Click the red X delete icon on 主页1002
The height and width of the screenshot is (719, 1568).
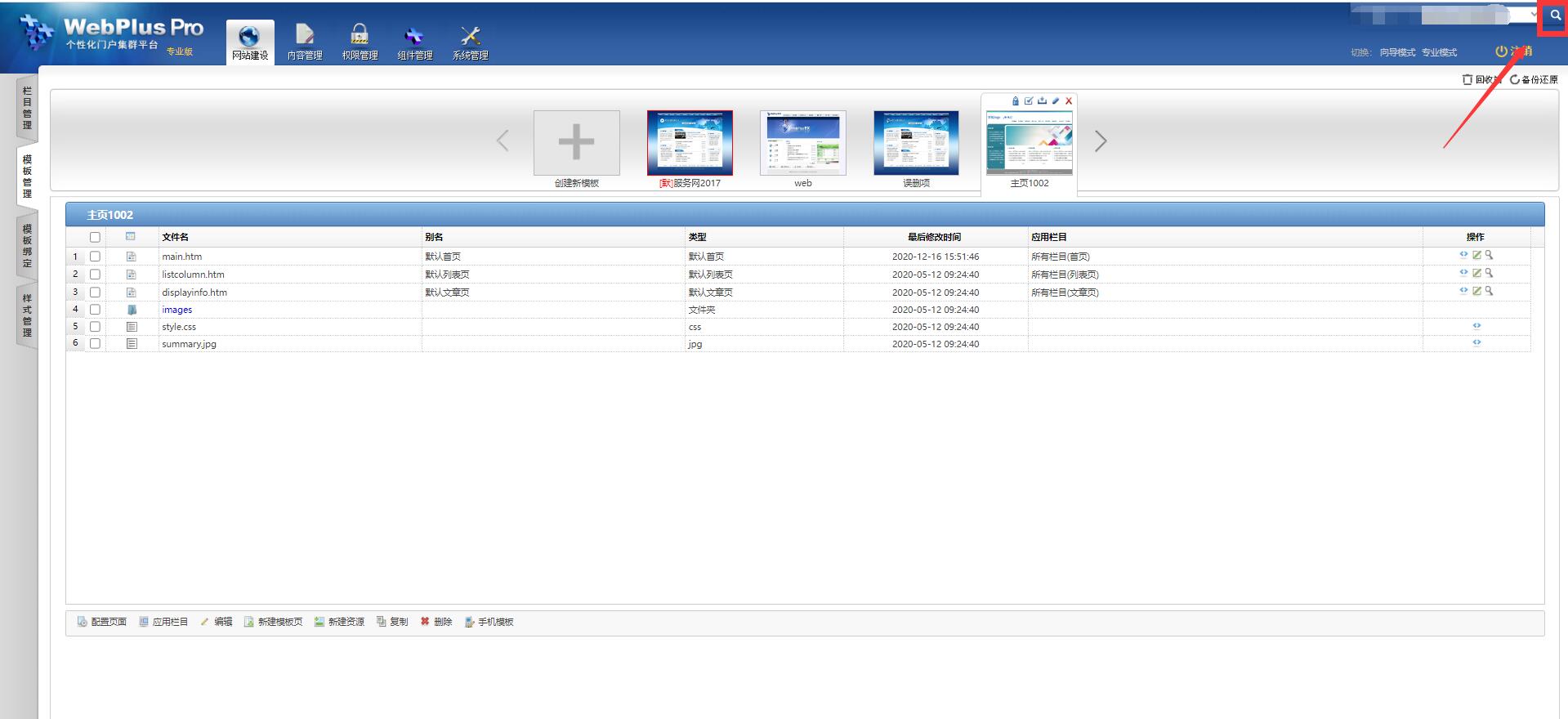point(1068,101)
